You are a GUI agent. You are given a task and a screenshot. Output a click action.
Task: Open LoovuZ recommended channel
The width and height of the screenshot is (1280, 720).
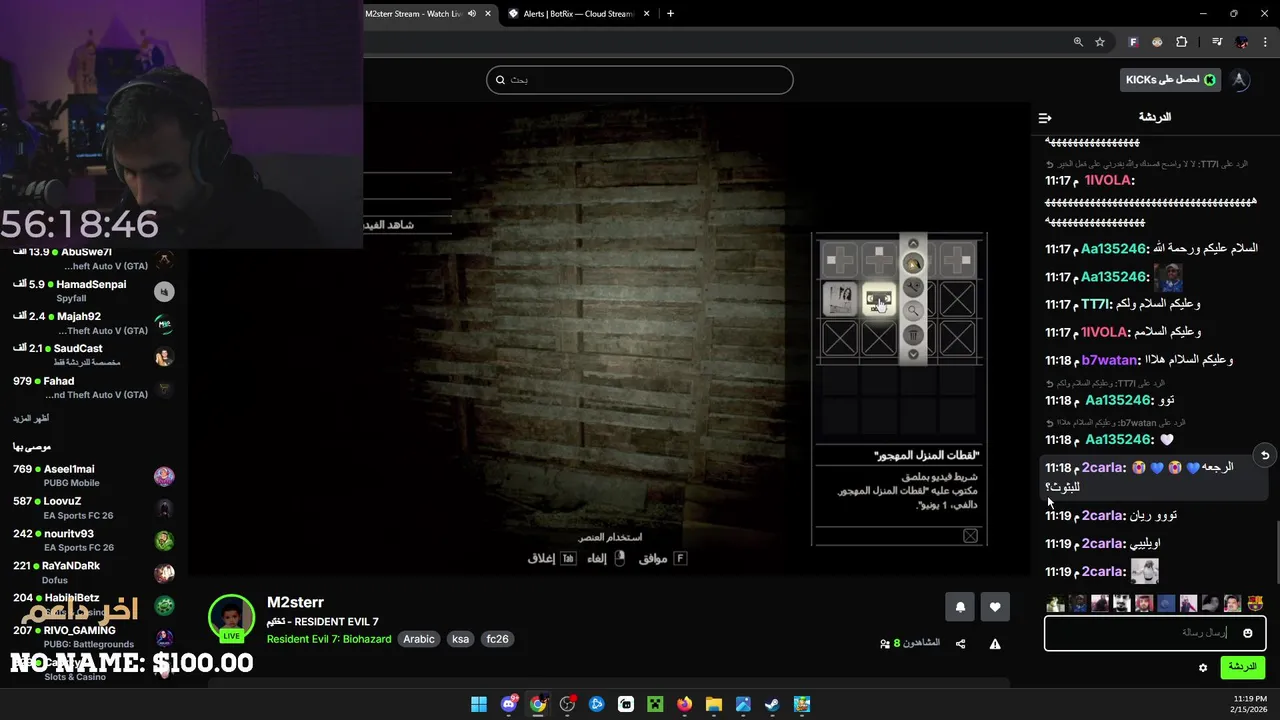pyautogui.click(x=94, y=508)
